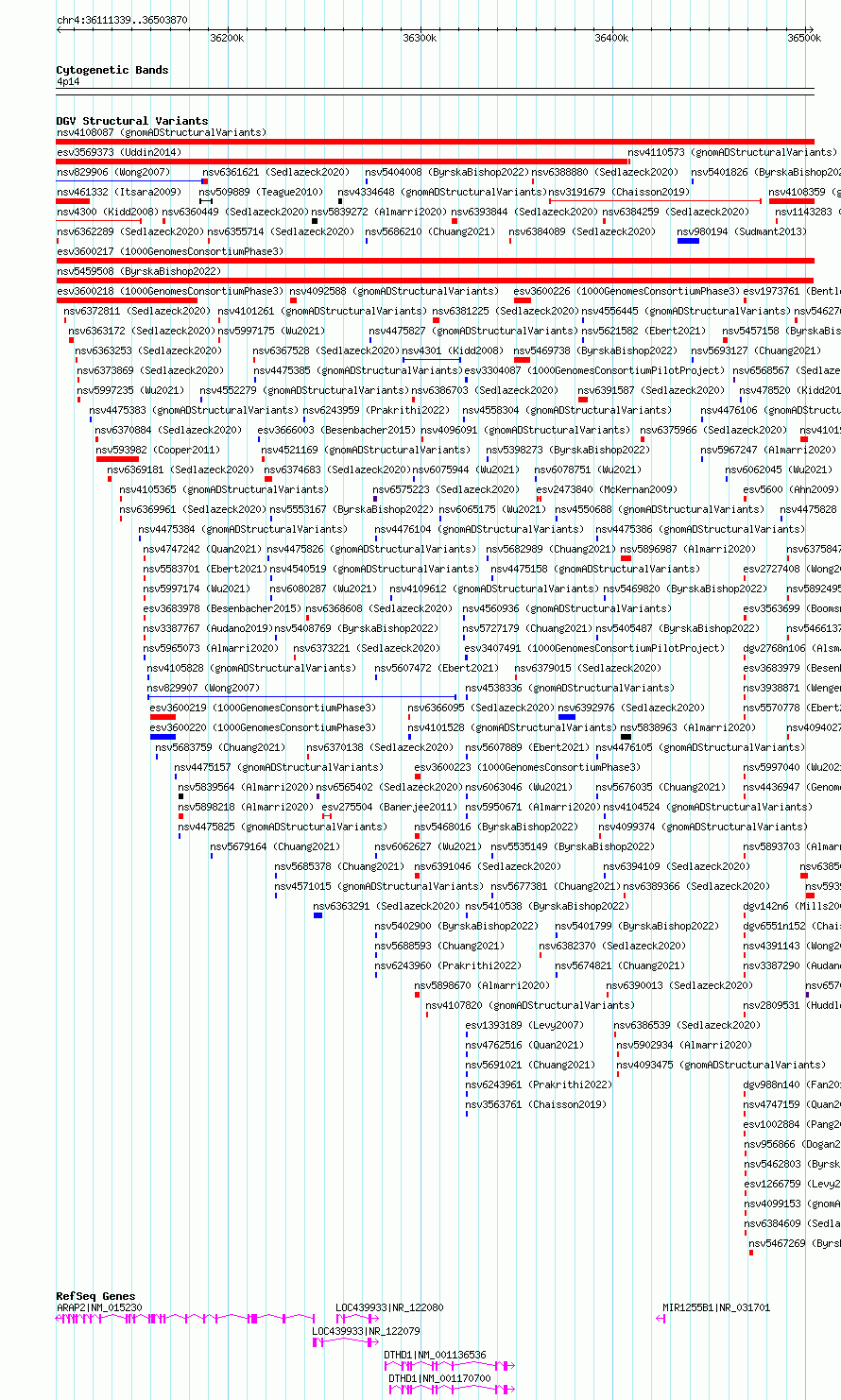Open gene ARAP2|NM_015230
Image resolution: width=841 pixels, height=1400 pixels.
[99, 1307]
